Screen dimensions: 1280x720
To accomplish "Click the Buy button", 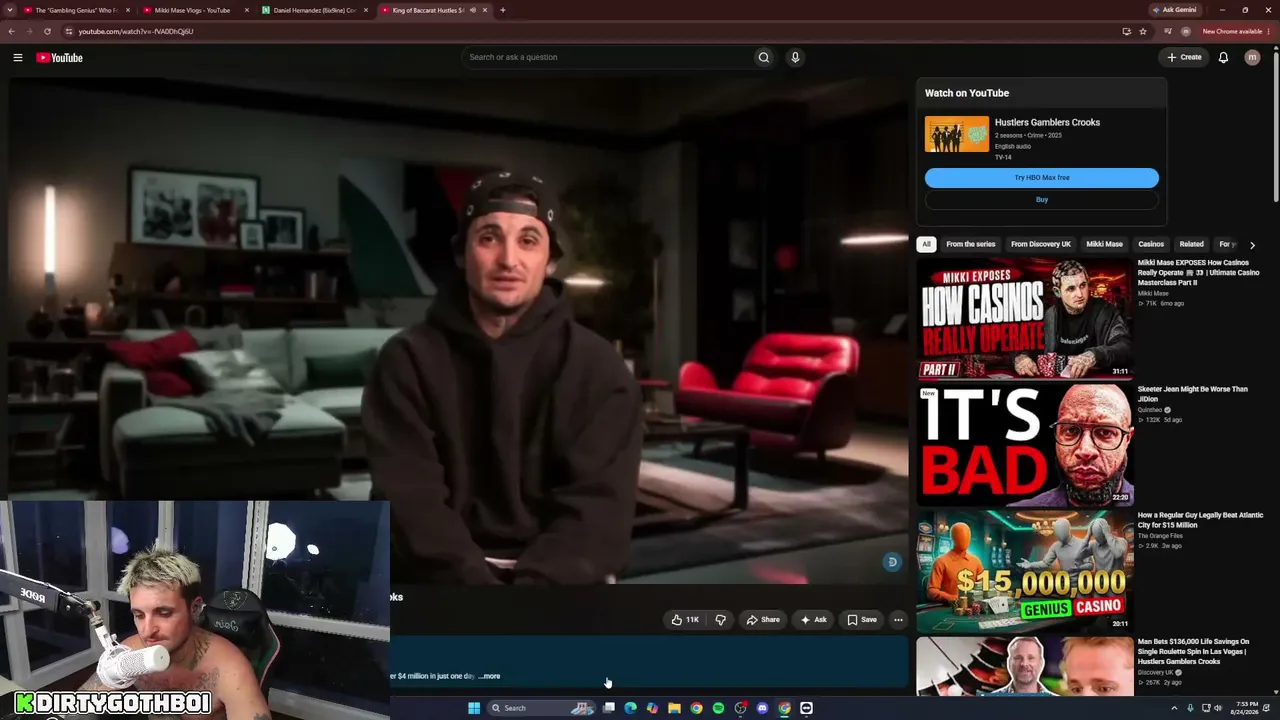I will (1042, 200).
